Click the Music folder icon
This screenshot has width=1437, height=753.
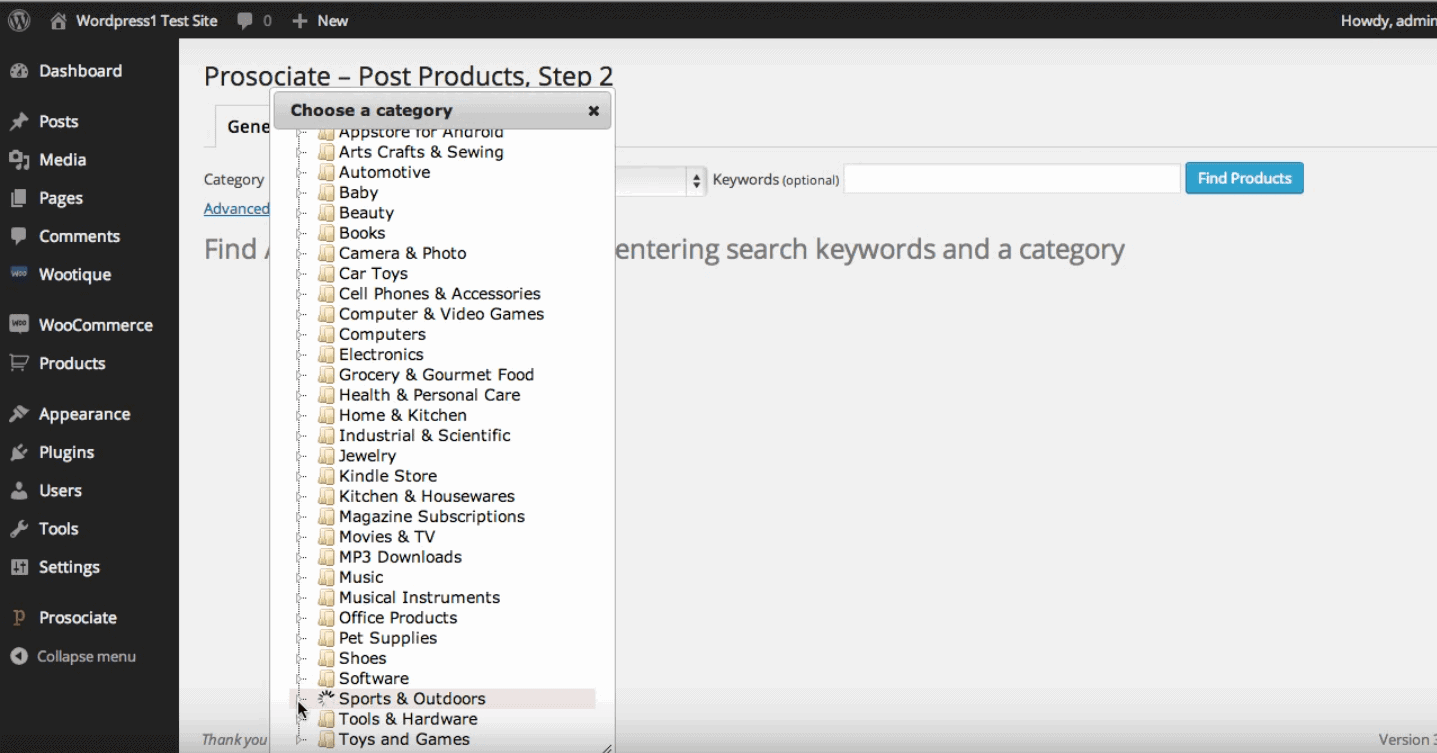pyautogui.click(x=326, y=578)
